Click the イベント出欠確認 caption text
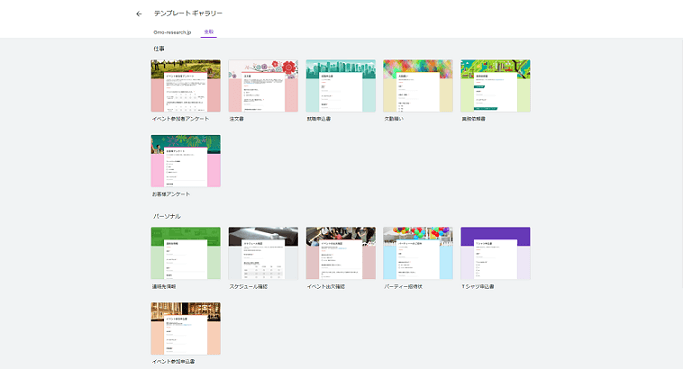Viewport: 683px width, 369px height. coord(326,287)
